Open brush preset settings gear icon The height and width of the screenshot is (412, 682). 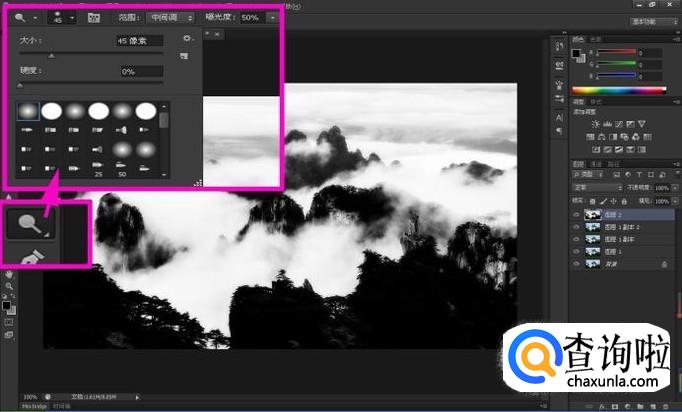(187, 39)
